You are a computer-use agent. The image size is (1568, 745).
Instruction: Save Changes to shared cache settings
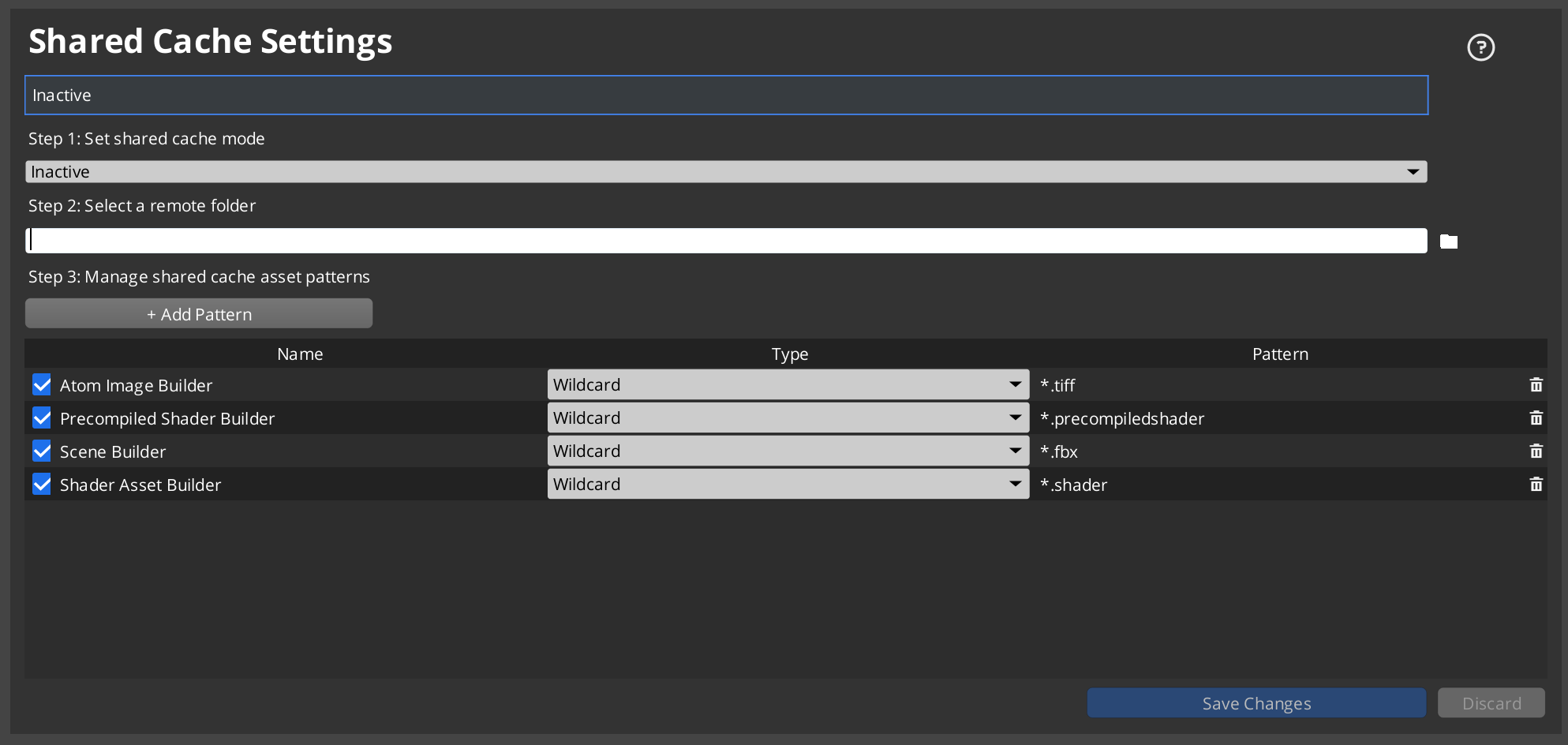click(x=1256, y=702)
